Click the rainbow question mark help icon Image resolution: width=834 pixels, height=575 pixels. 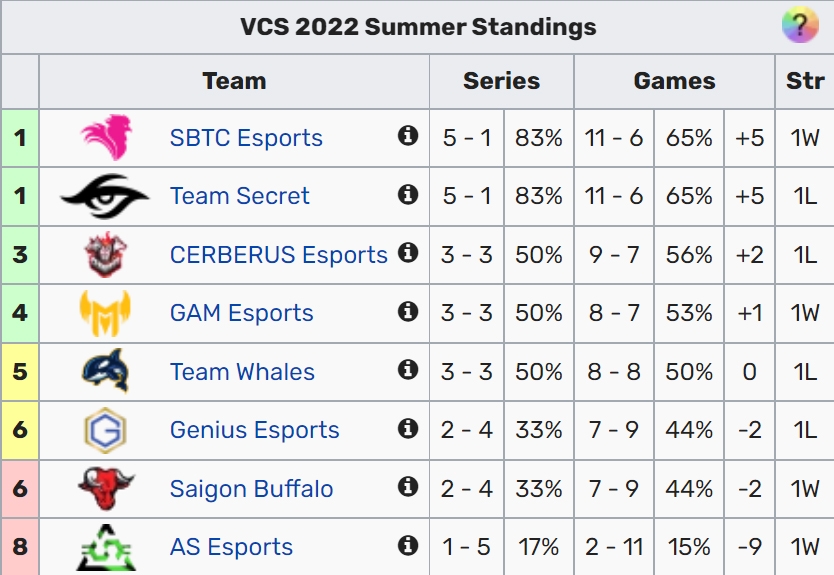(800, 26)
